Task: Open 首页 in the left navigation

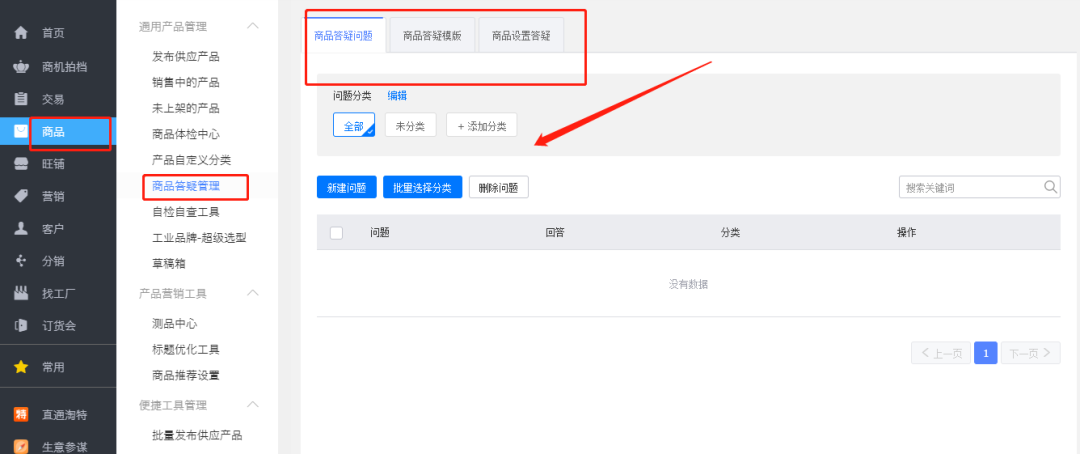Action: pyautogui.click(x=53, y=33)
